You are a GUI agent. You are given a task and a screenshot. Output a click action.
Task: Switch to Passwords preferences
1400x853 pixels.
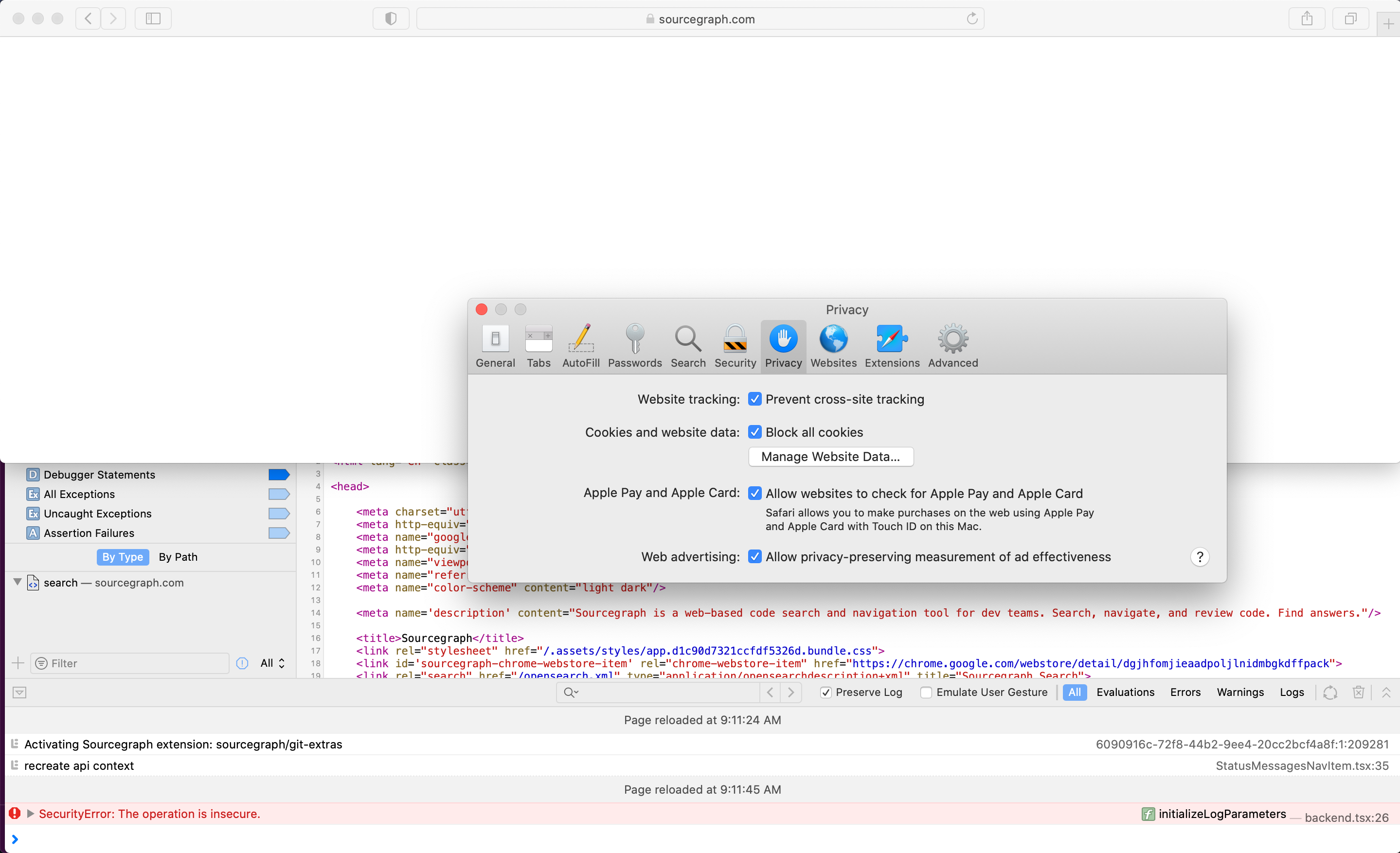pyautogui.click(x=635, y=346)
